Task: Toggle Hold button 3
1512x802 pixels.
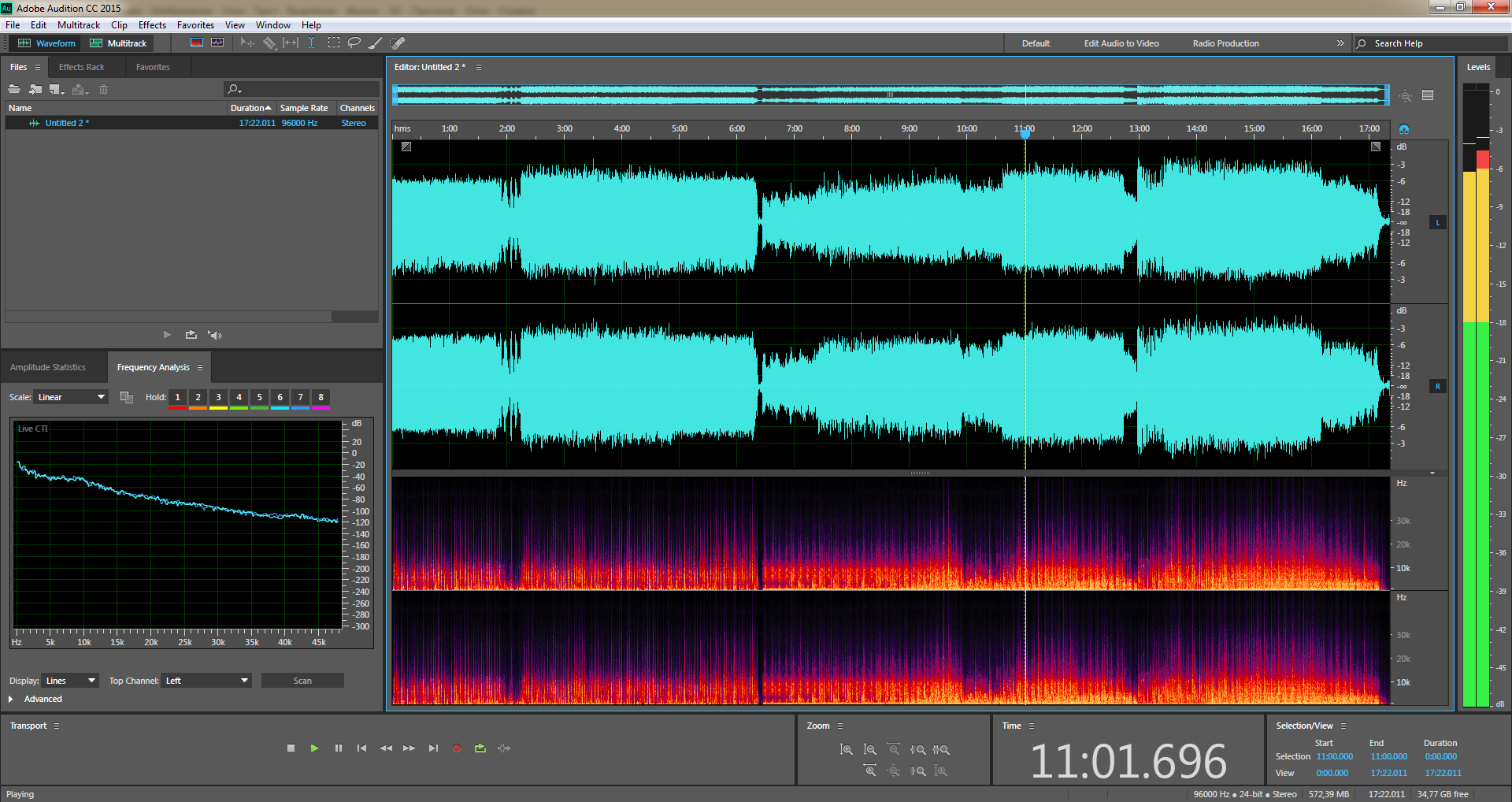Action: tap(218, 397)
